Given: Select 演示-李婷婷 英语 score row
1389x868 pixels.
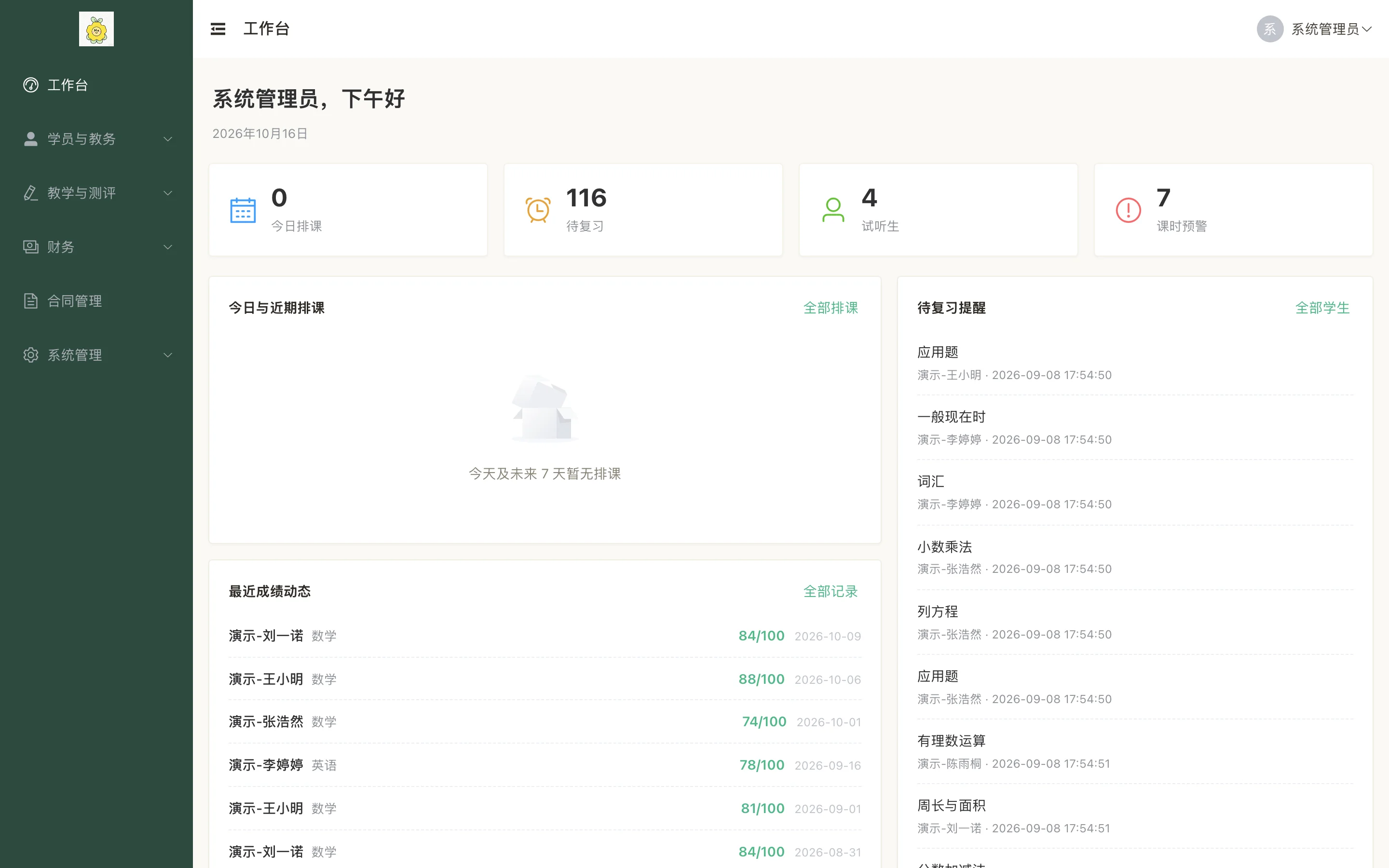Looking at the screenshot, I should click(x=545, y=765).
